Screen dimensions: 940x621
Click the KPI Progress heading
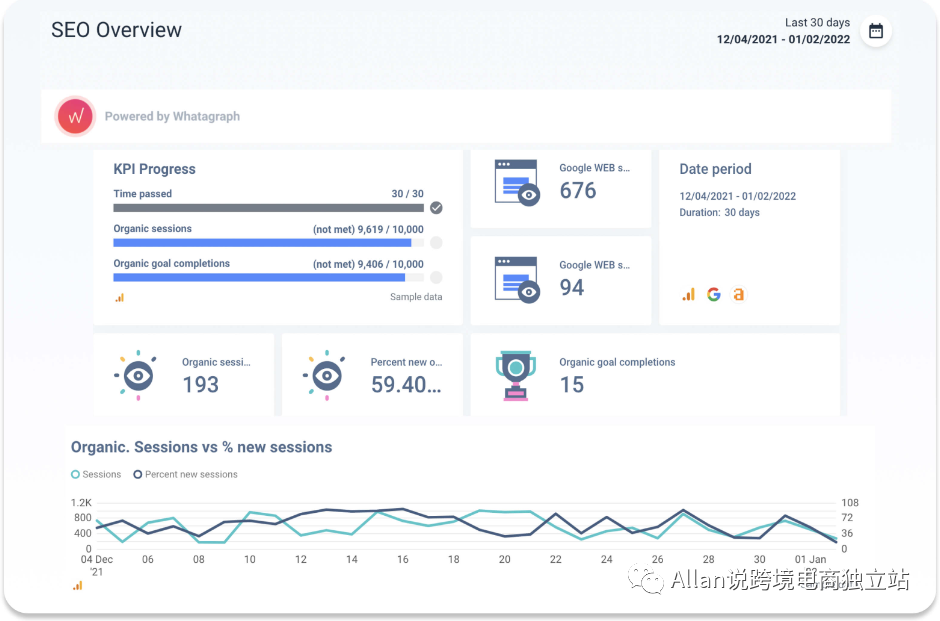(x=155, y=169)
